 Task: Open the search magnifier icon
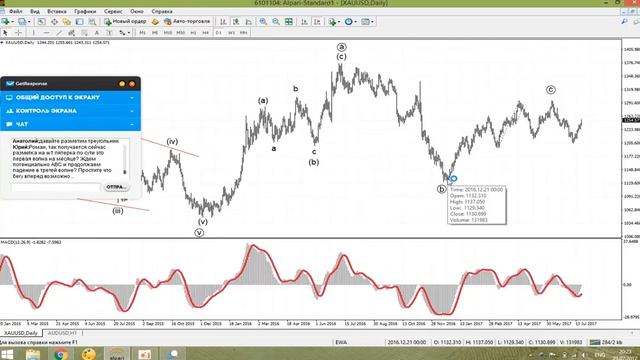click(x=624, y=22)
